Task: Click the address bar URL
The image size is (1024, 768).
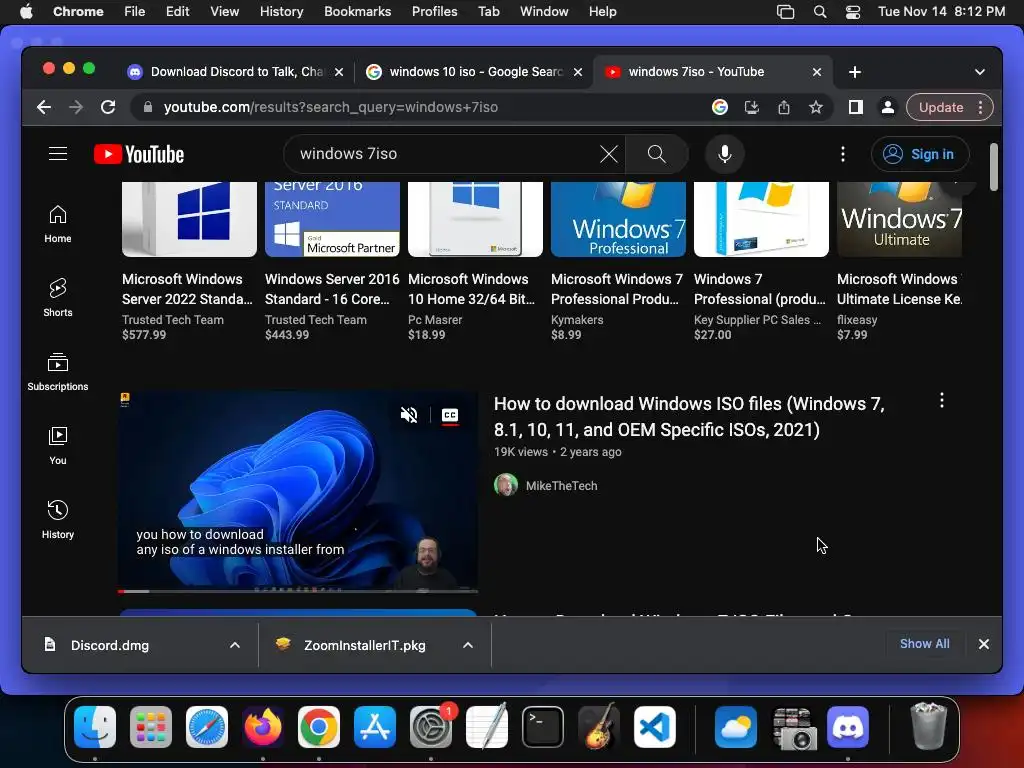Action: coord(330,107)
